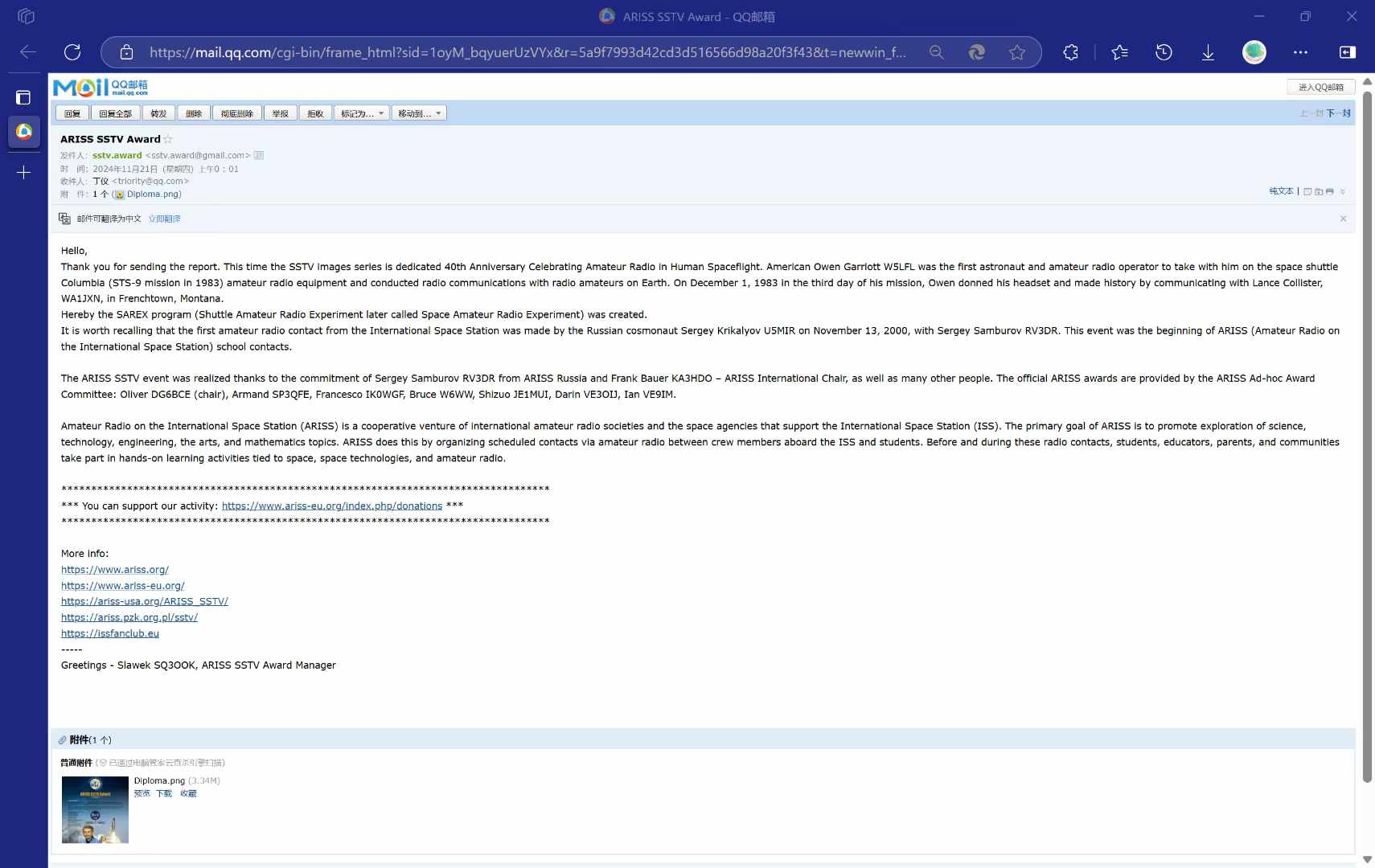Open the https://www.ariss.org/ link
The height and width of the screenshot is (868, 1375).
click(115, 569)
